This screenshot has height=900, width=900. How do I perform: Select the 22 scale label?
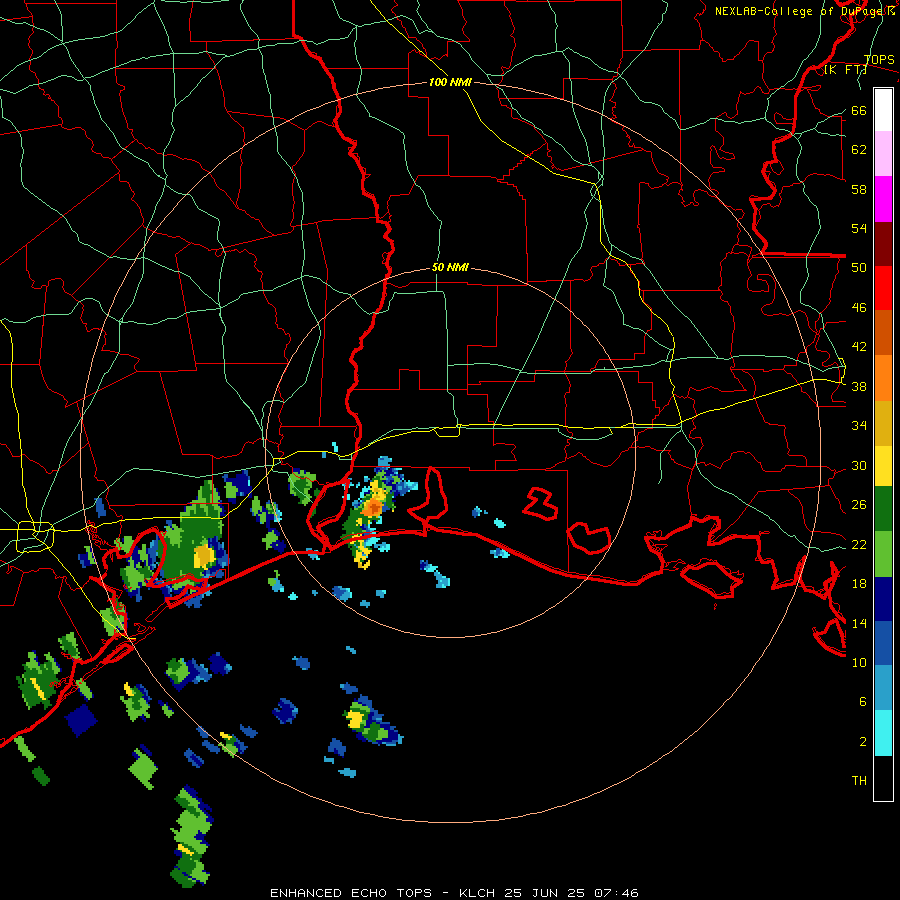859,544
